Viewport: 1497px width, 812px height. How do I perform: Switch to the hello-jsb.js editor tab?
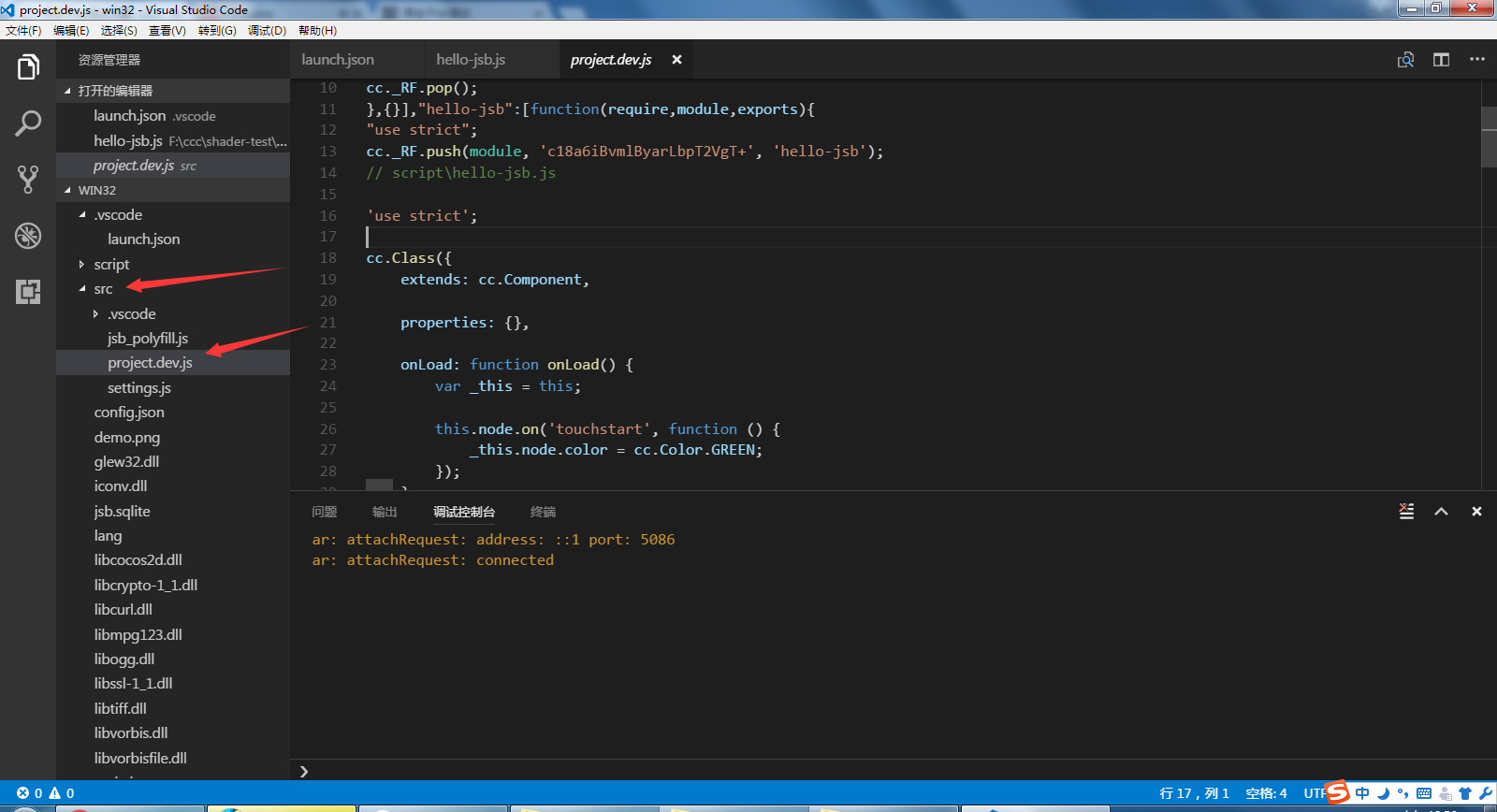click(x=492, y=60)
